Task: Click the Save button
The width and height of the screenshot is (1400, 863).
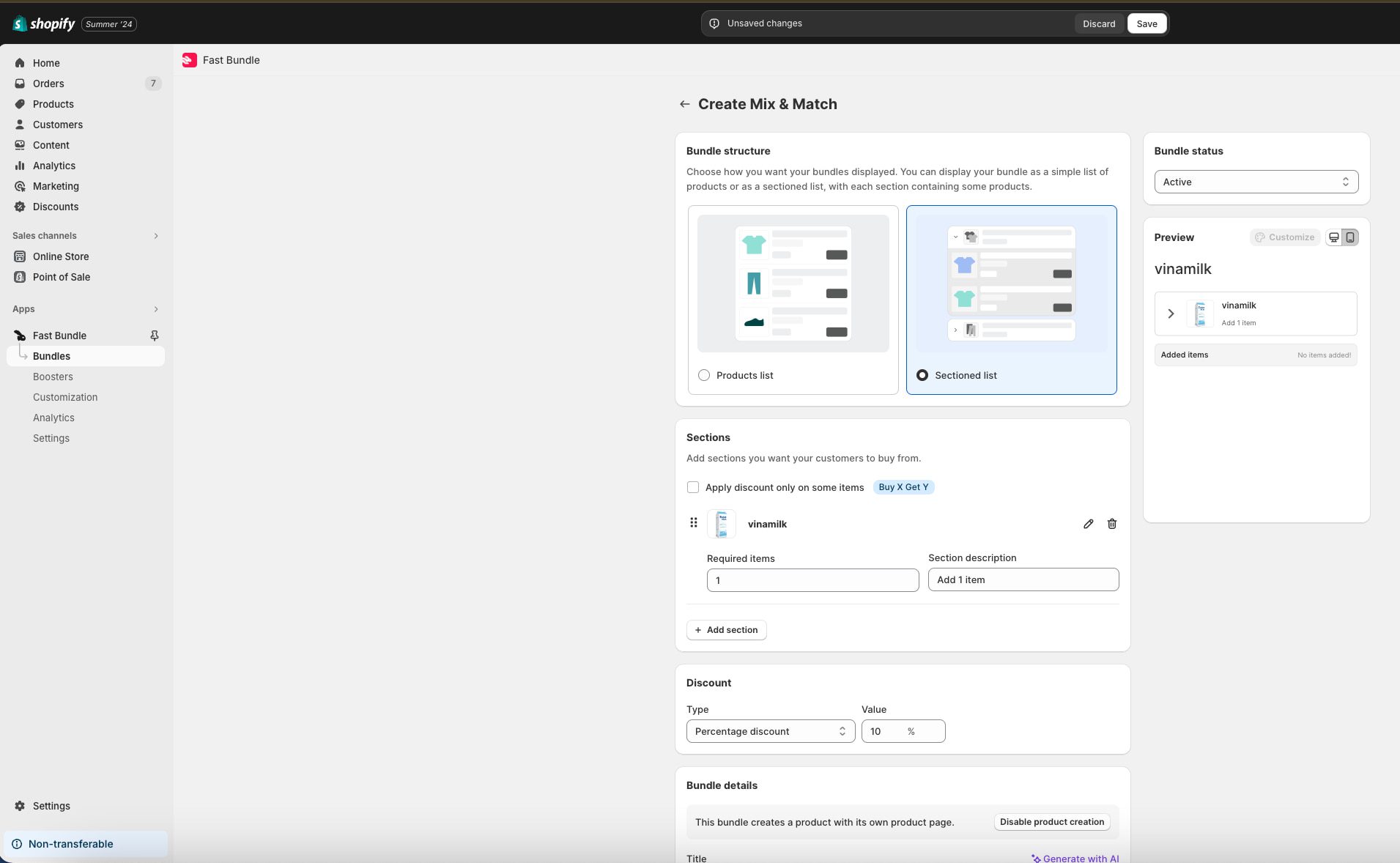Action: click(1147, 23)
